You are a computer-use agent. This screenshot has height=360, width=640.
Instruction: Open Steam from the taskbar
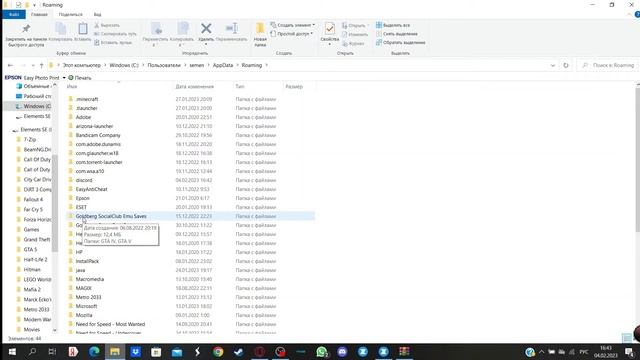click(239, 352)
